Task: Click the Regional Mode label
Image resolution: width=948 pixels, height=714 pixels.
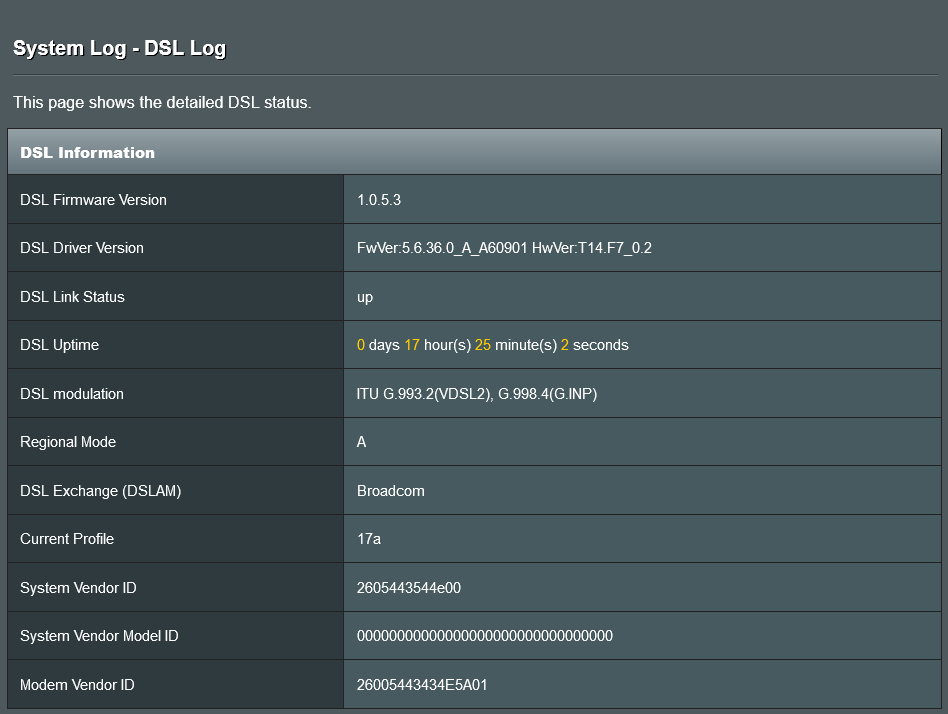Action: (x=68, y=442)
